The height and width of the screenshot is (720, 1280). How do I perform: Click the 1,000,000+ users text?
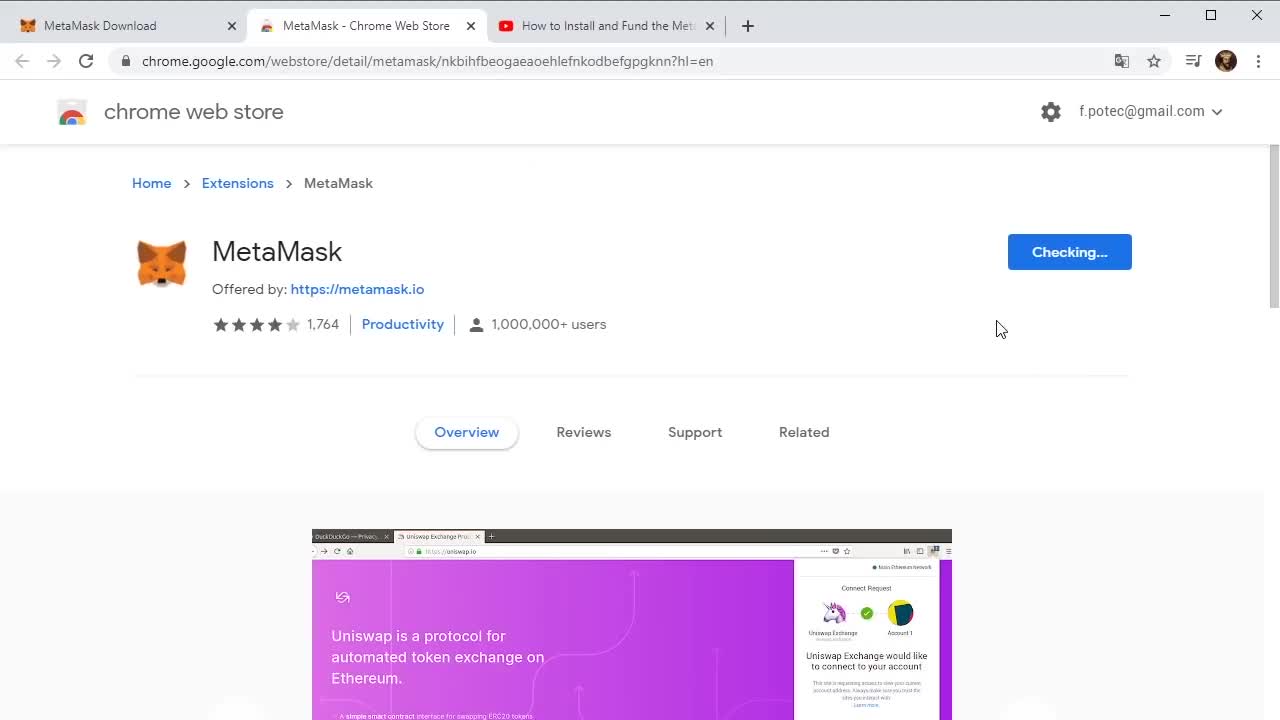(549, 325)
